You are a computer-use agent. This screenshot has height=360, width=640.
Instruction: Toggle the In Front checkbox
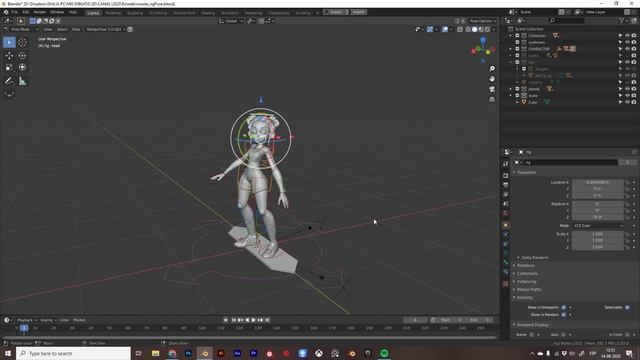click(627, 335)
